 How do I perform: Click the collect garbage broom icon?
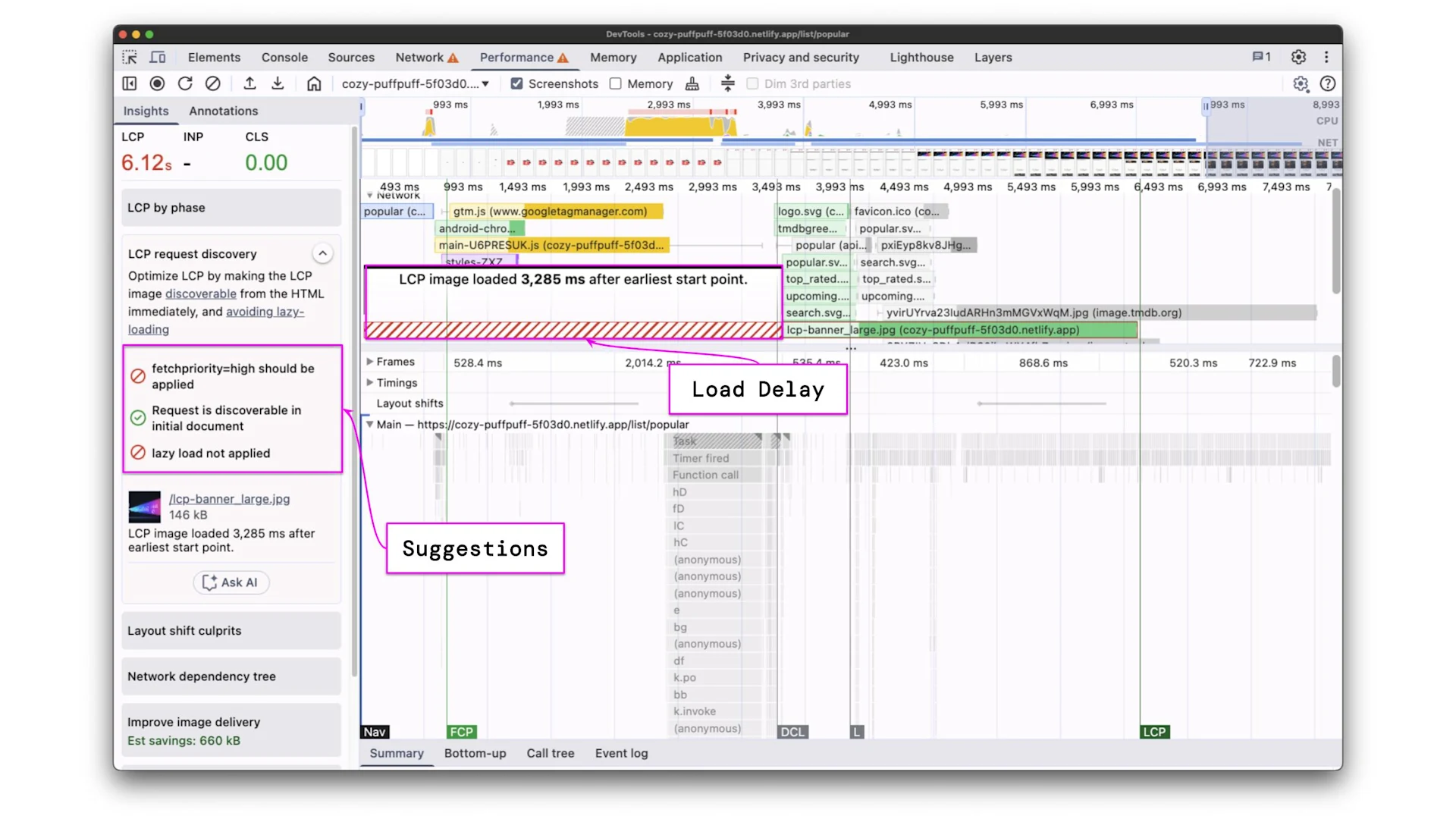692,83
